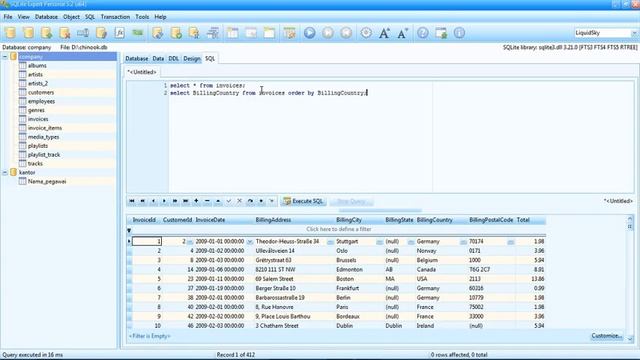The height and width of the screenshot is (360, 640).
Task: Open dropdown in BillingCity Stuttgart cell
Action: (x=379, y=242)
